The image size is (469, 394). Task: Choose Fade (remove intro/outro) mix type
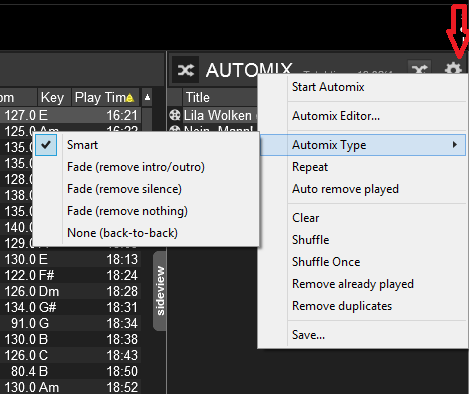pos(147,167)
